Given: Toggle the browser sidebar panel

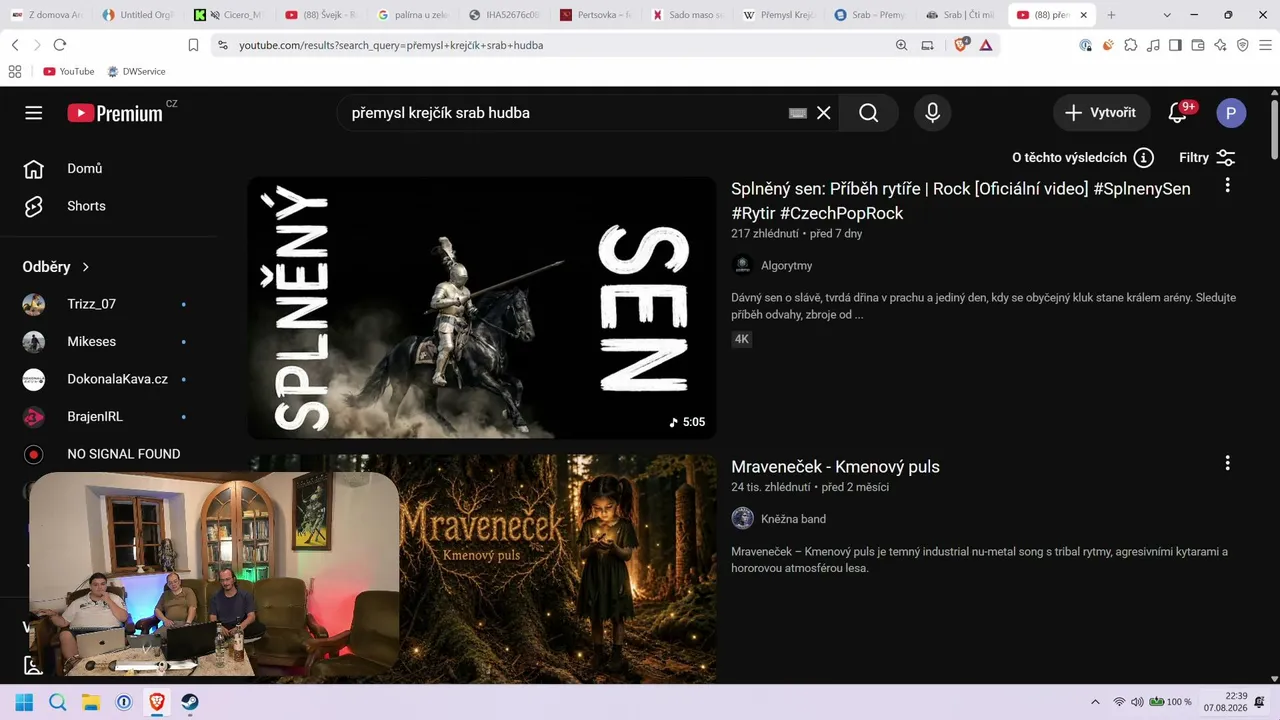Looking at the screenshot, I should 1175,45.
